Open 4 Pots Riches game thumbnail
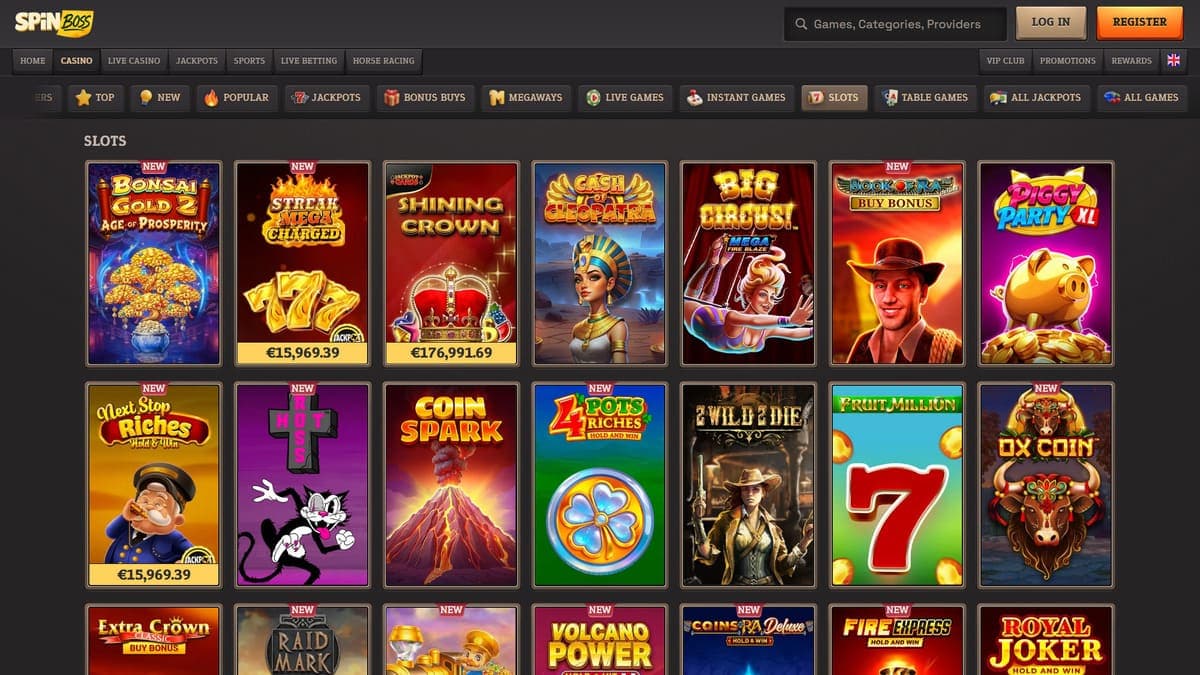Screen dimensions: 1200x675 coord(600,485)
